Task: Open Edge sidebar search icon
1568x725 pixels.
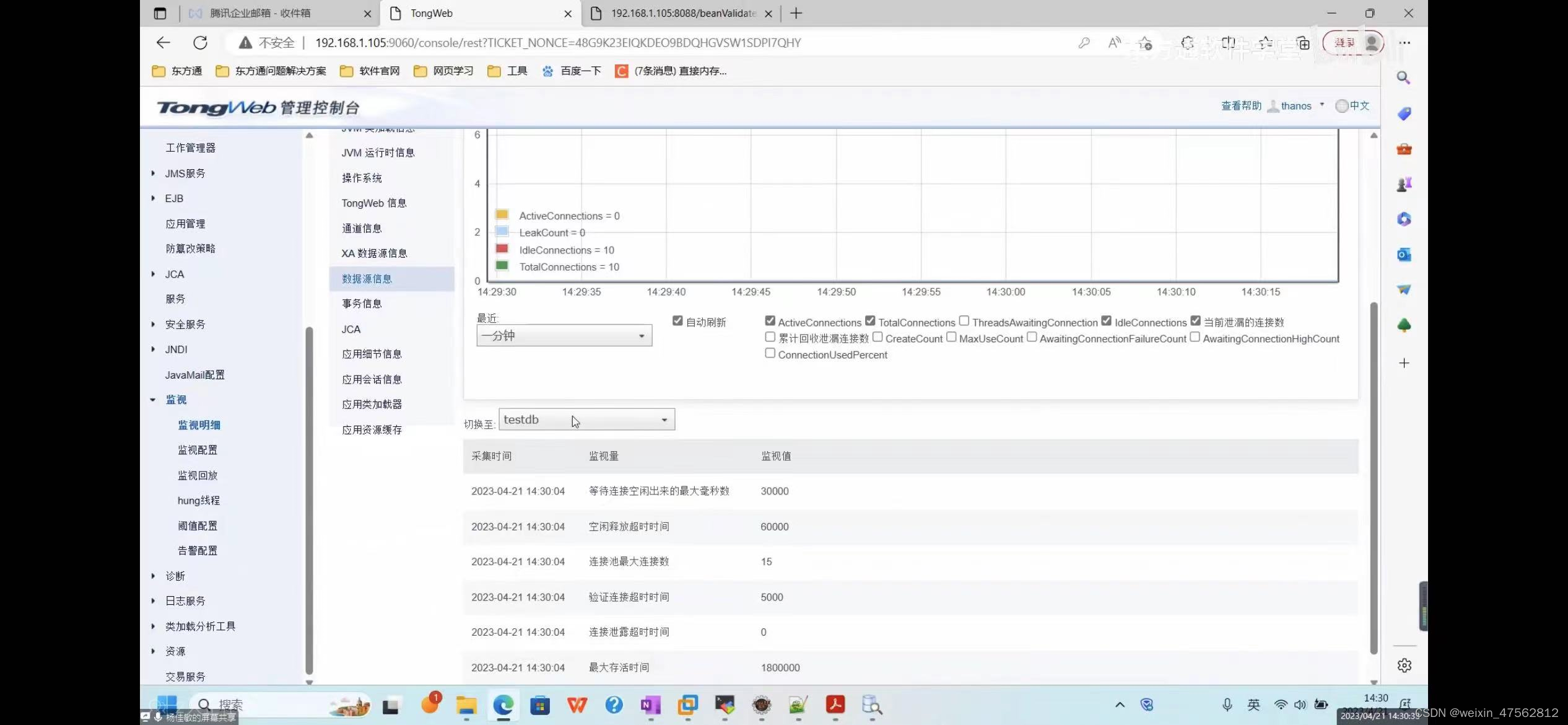Action: click(x=1403, y=77)
